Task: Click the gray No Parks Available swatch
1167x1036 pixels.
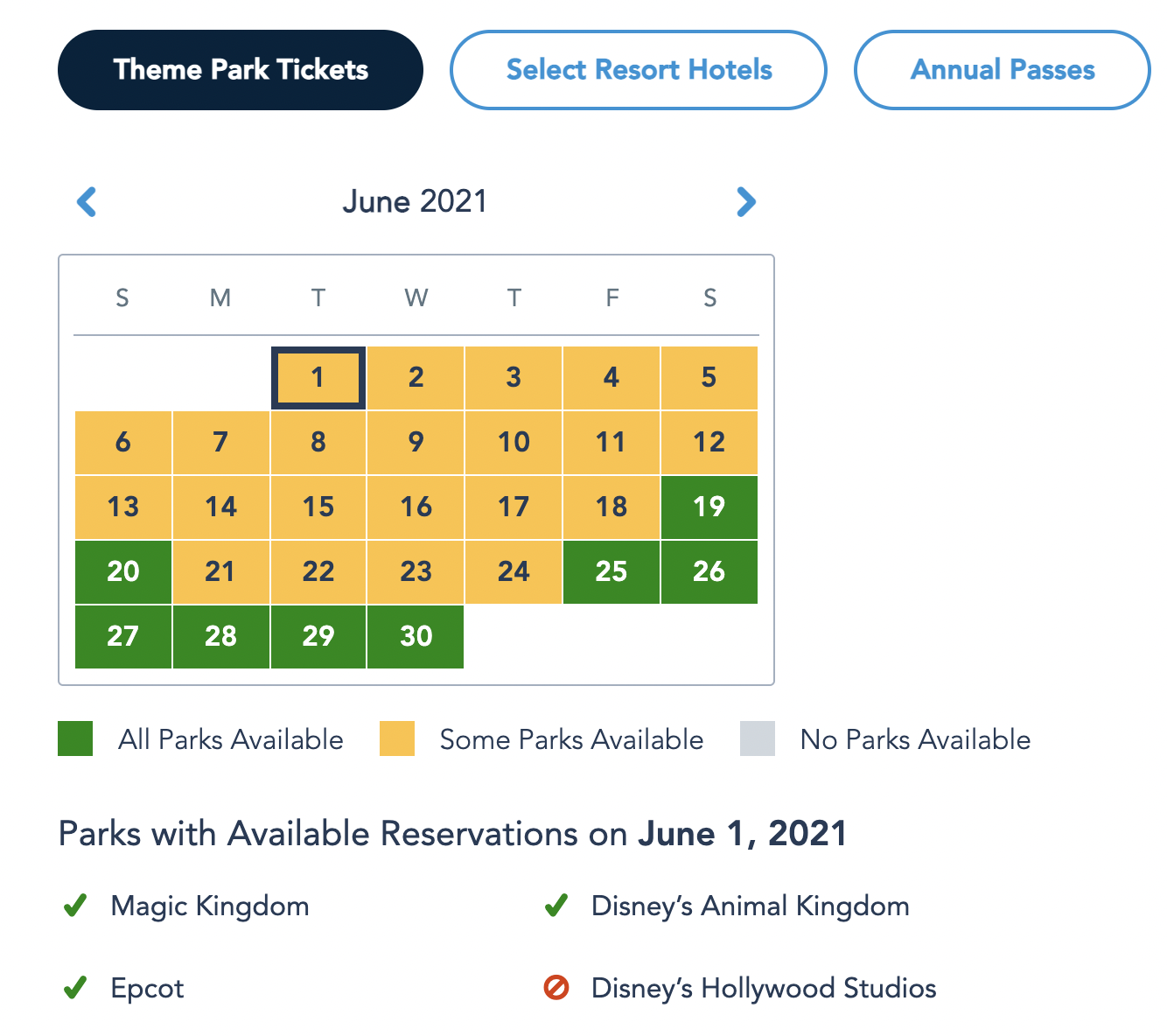Action: tap(758, 738)
